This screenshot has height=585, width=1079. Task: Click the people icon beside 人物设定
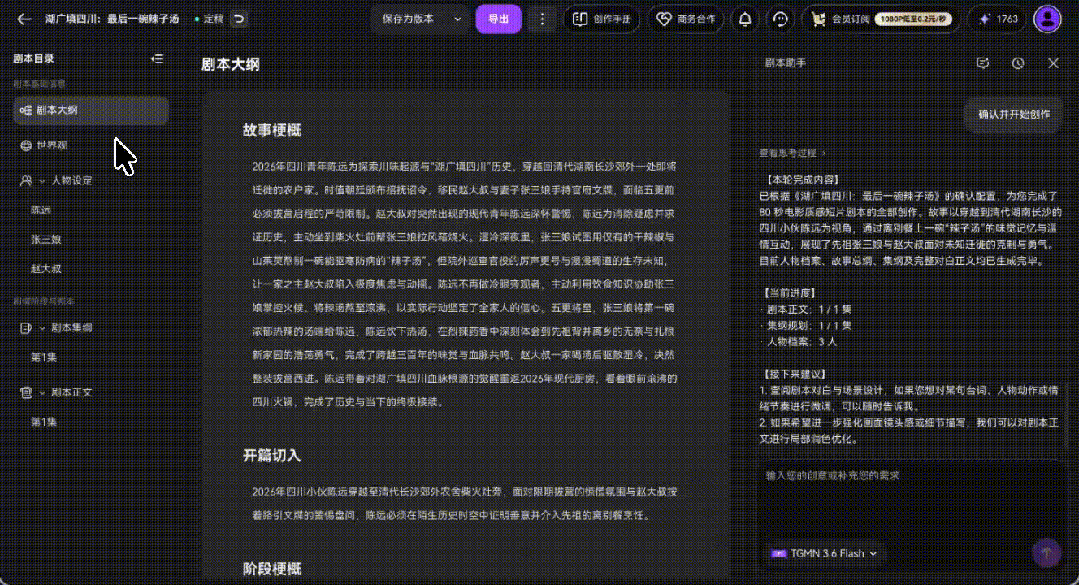coord(26,181)
